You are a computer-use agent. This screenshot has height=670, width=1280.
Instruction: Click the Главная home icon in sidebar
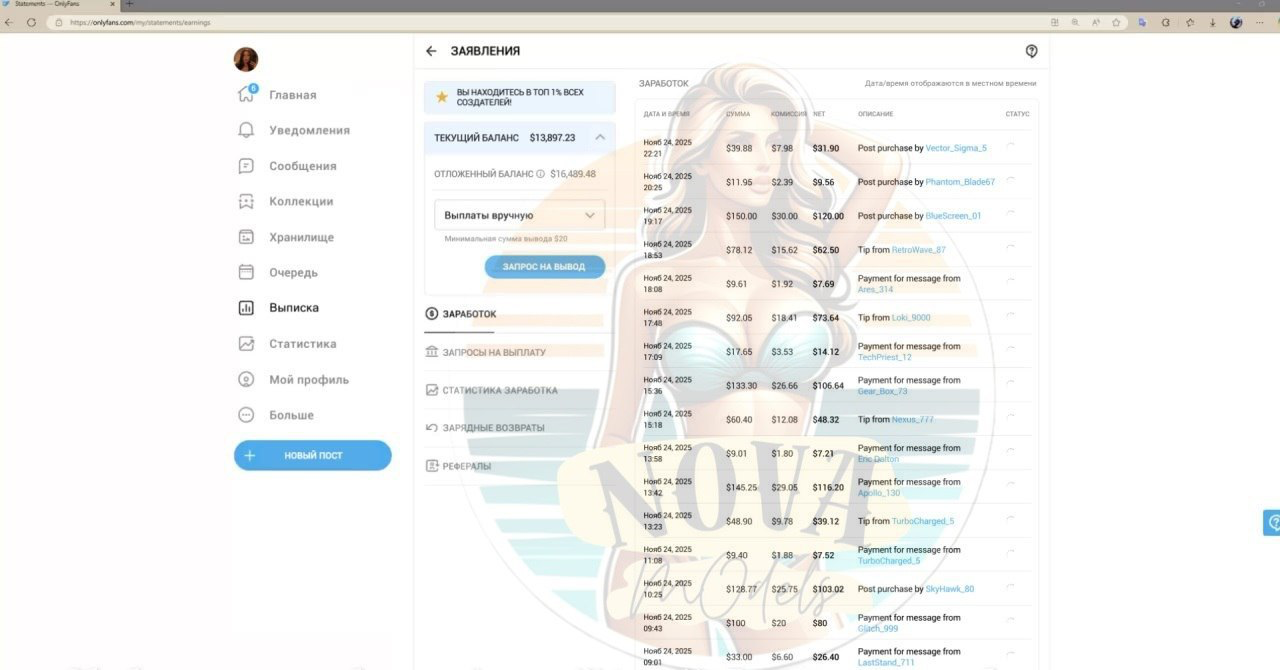pyautogui.click(x=246, y=95)
